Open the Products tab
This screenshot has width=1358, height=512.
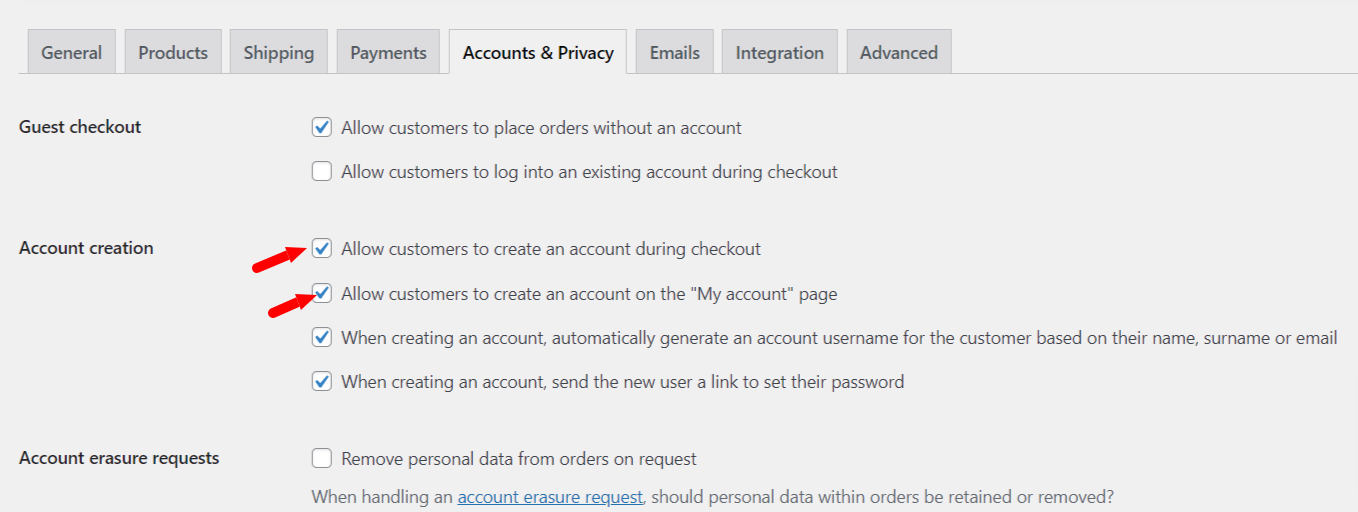click(173, 52)
